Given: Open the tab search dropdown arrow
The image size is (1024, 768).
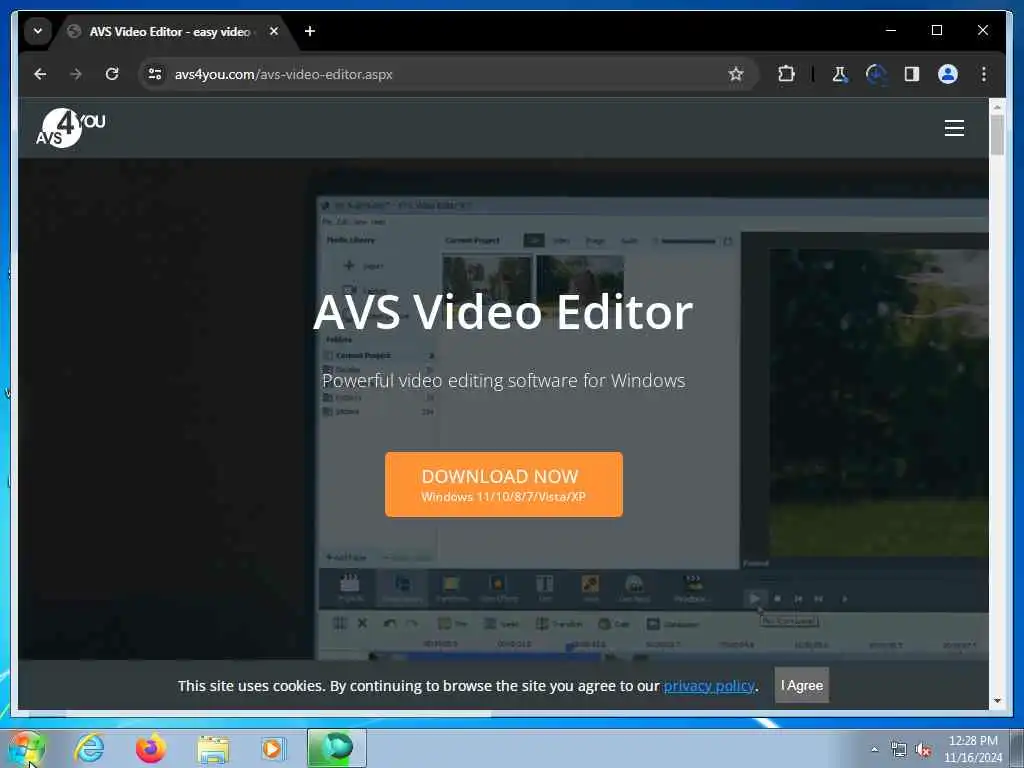Looking at the screenshot, I should pos(38,31).
